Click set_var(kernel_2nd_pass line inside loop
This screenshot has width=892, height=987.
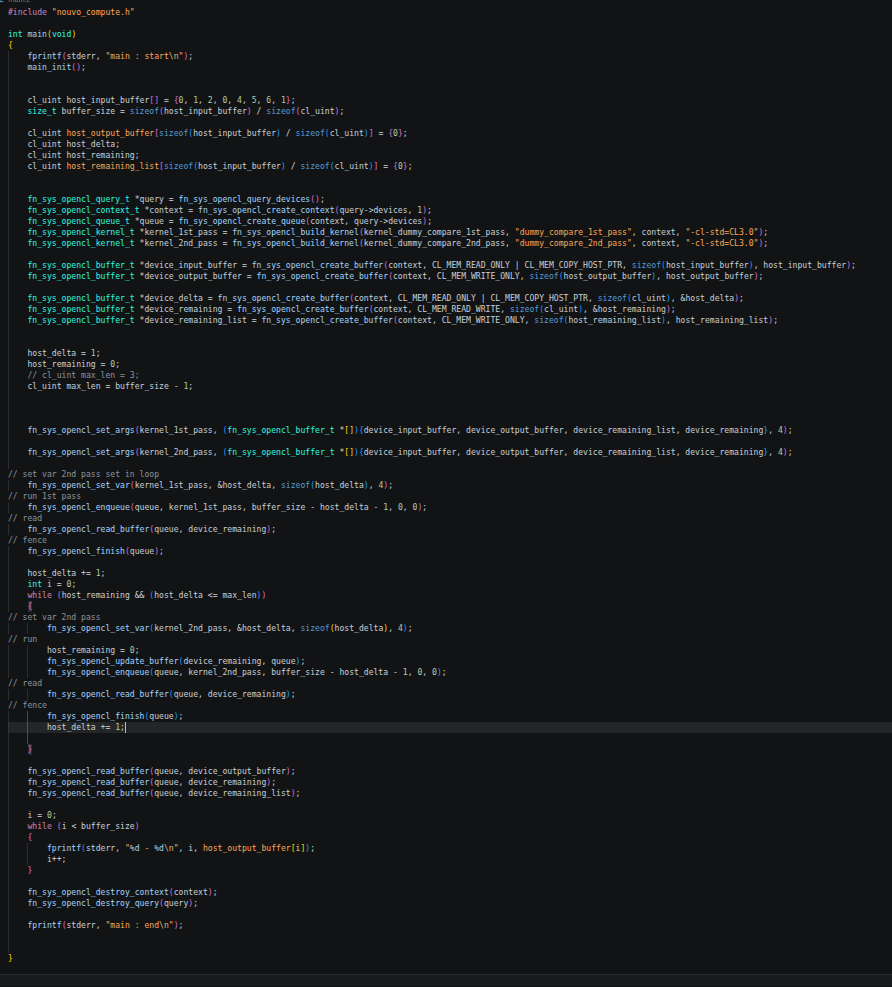pos(229,628)
